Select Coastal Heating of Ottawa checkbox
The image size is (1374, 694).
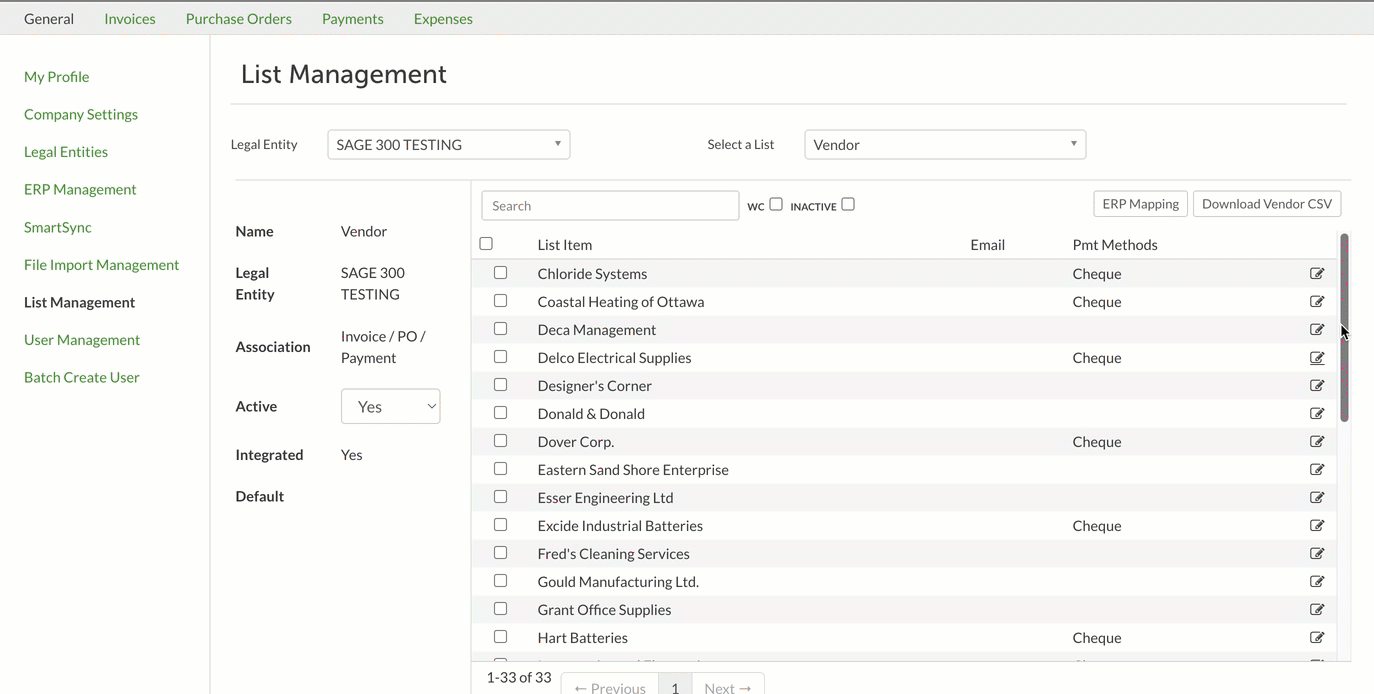coord(501,300)
